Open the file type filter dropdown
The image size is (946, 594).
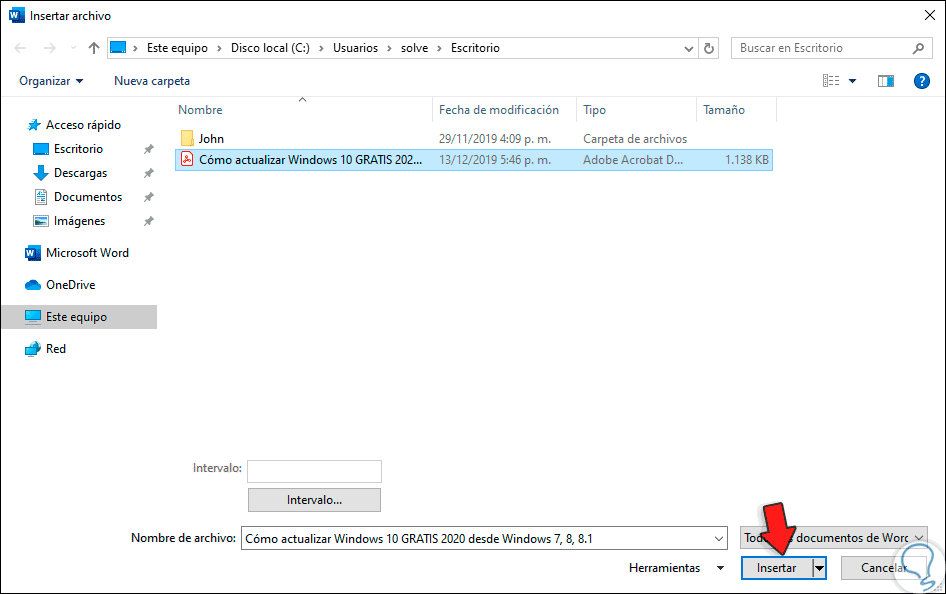pyautogui.click(x=834, y=537)
